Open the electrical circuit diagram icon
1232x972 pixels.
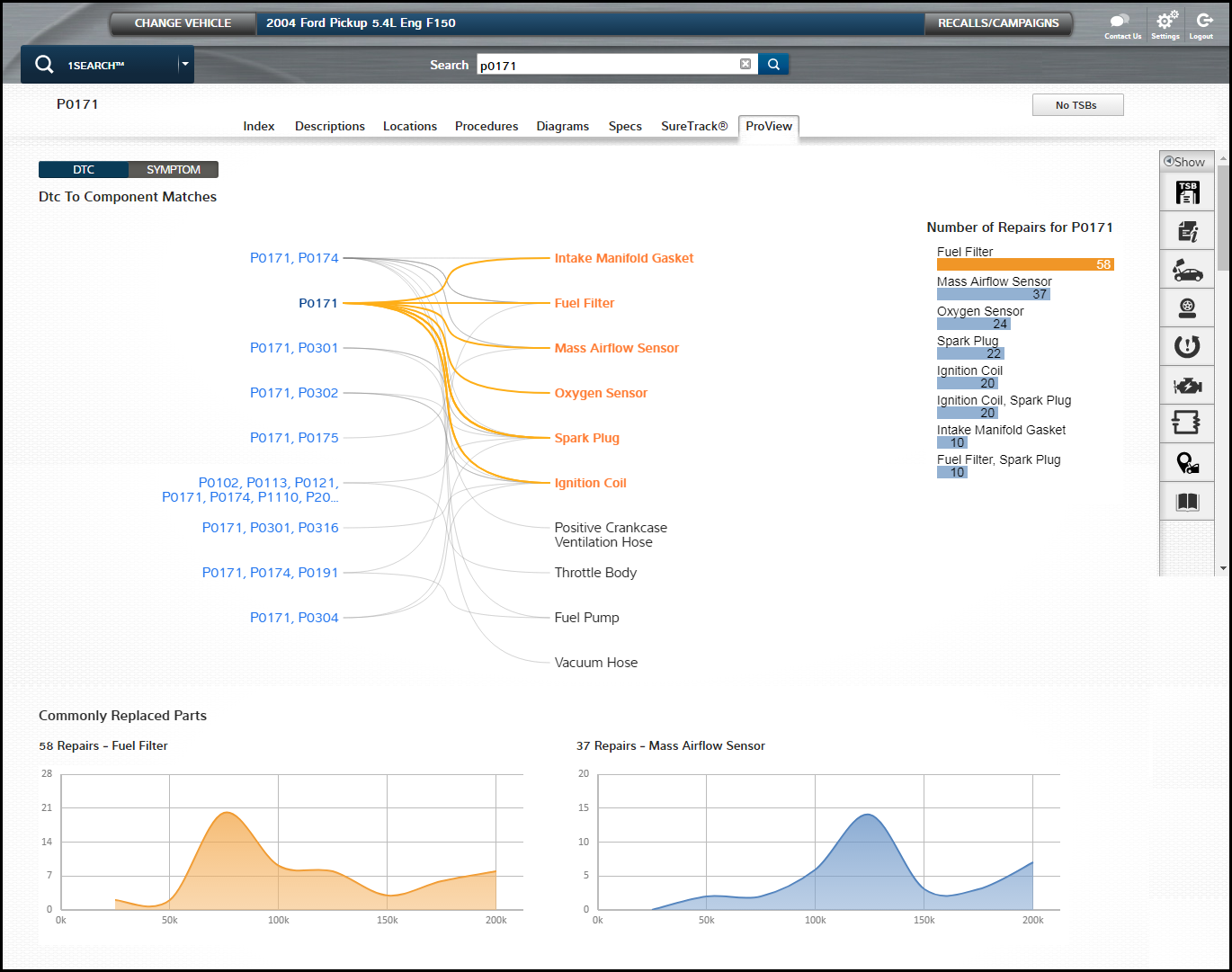(x=1187, y=423)
